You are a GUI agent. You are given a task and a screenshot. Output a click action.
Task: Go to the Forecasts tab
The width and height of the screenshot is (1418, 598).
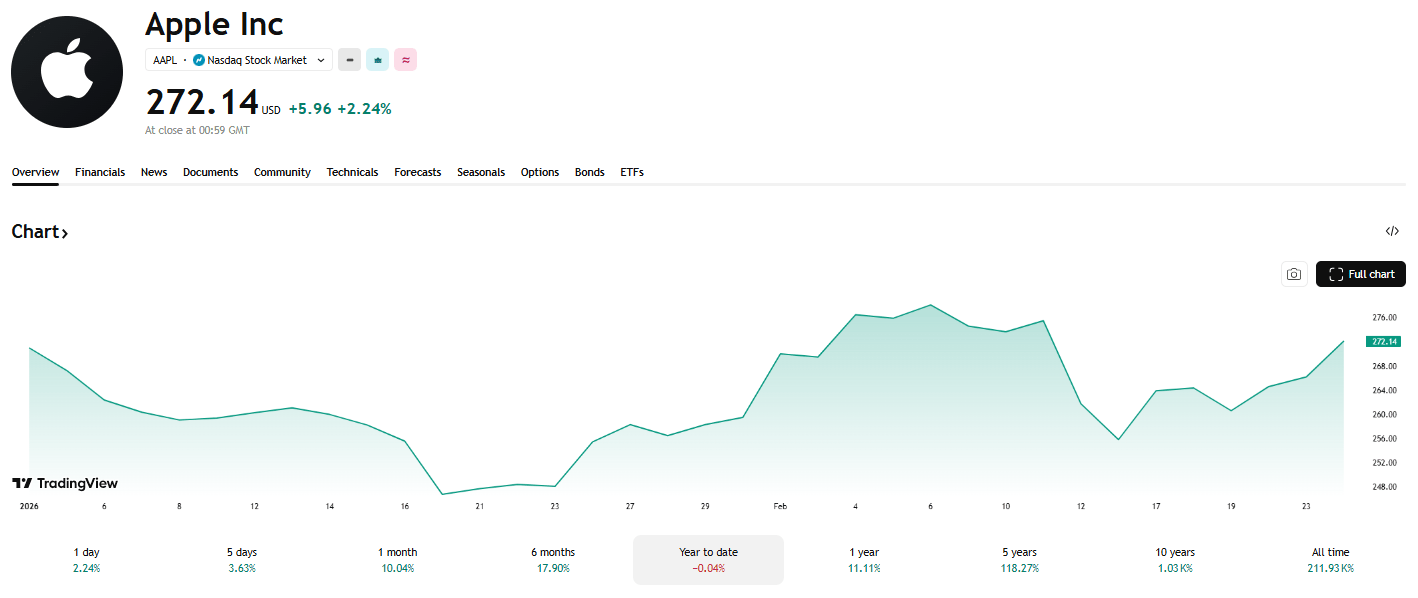coord(417,172)
